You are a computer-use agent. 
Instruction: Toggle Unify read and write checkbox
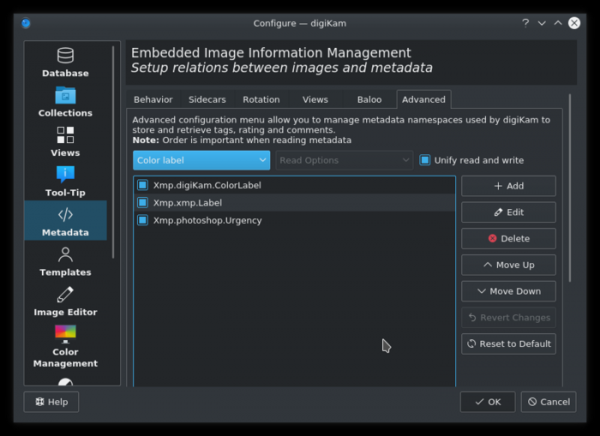pyautogui.click(x=425, y=160)
